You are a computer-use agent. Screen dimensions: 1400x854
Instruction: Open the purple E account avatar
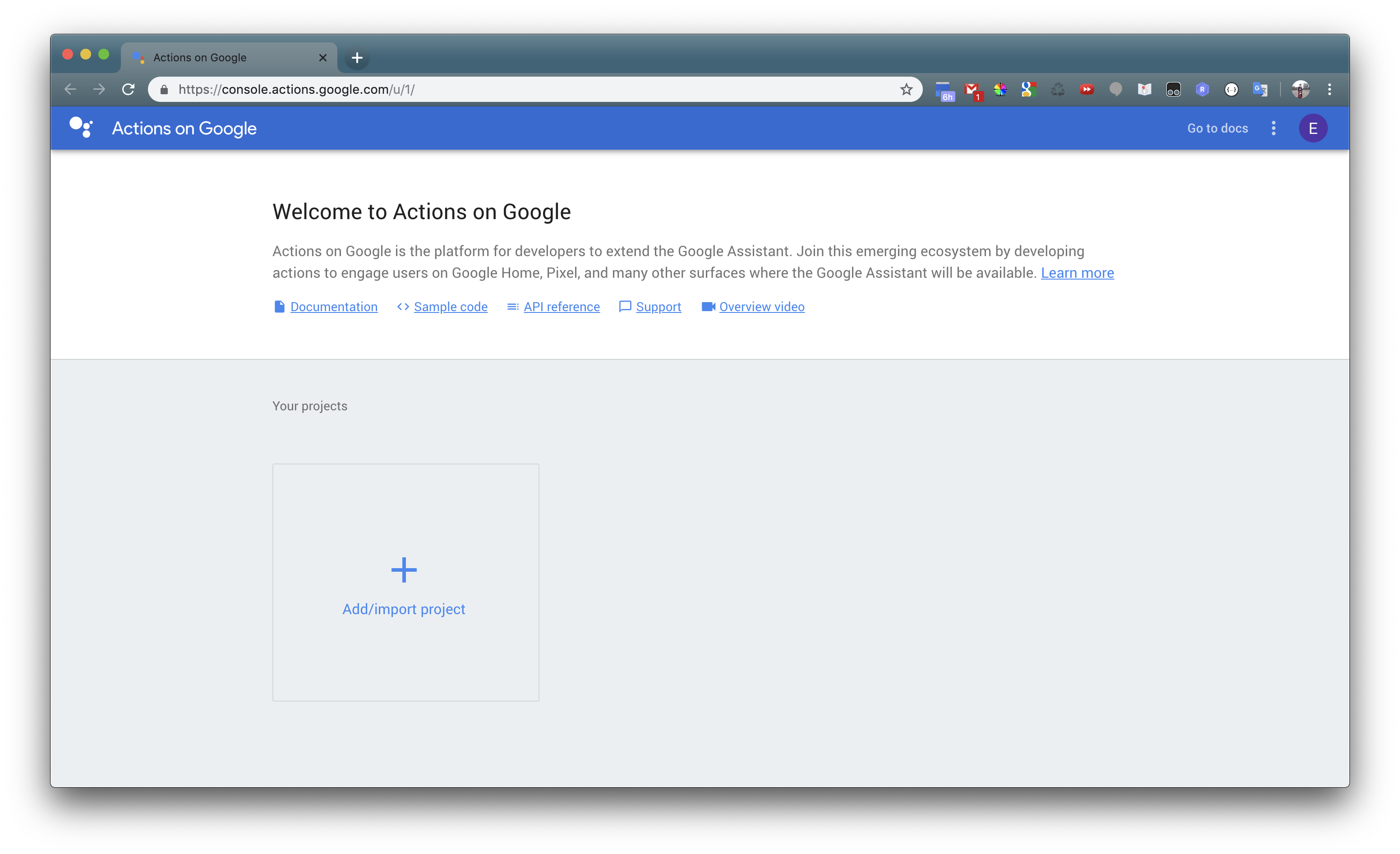[1312, 129]
